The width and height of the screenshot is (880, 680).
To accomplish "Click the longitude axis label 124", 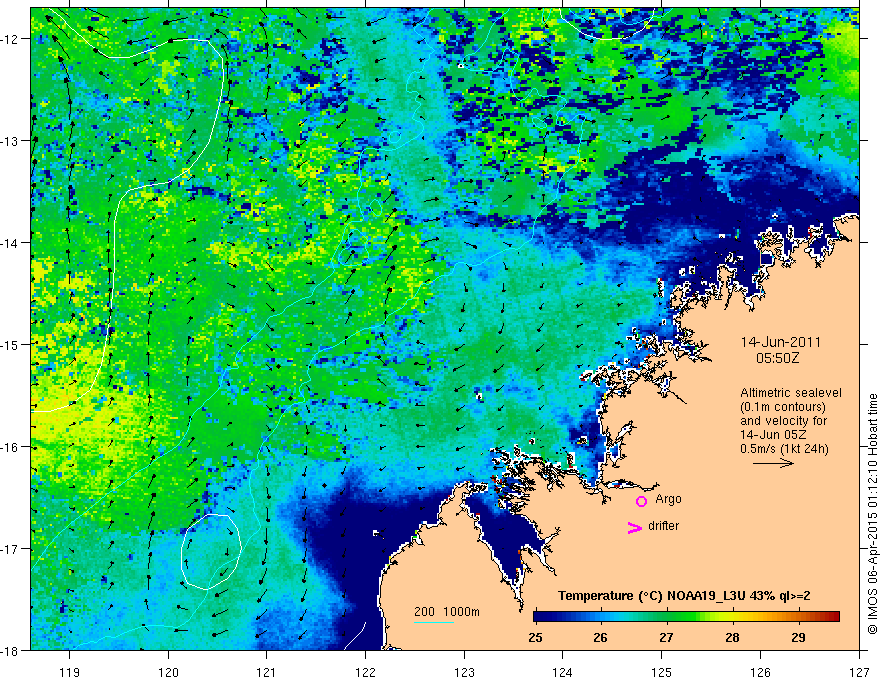I will [563, 672].
